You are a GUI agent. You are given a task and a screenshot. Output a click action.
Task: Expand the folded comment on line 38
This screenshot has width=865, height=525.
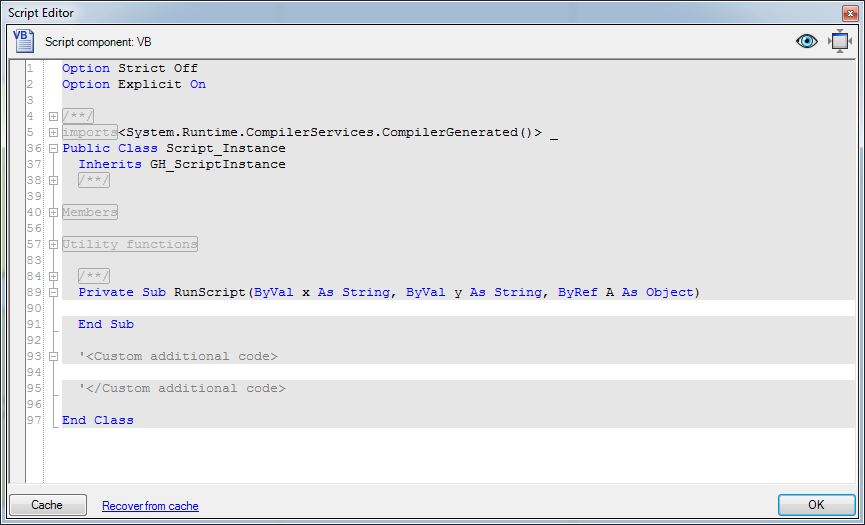(54, 180)
